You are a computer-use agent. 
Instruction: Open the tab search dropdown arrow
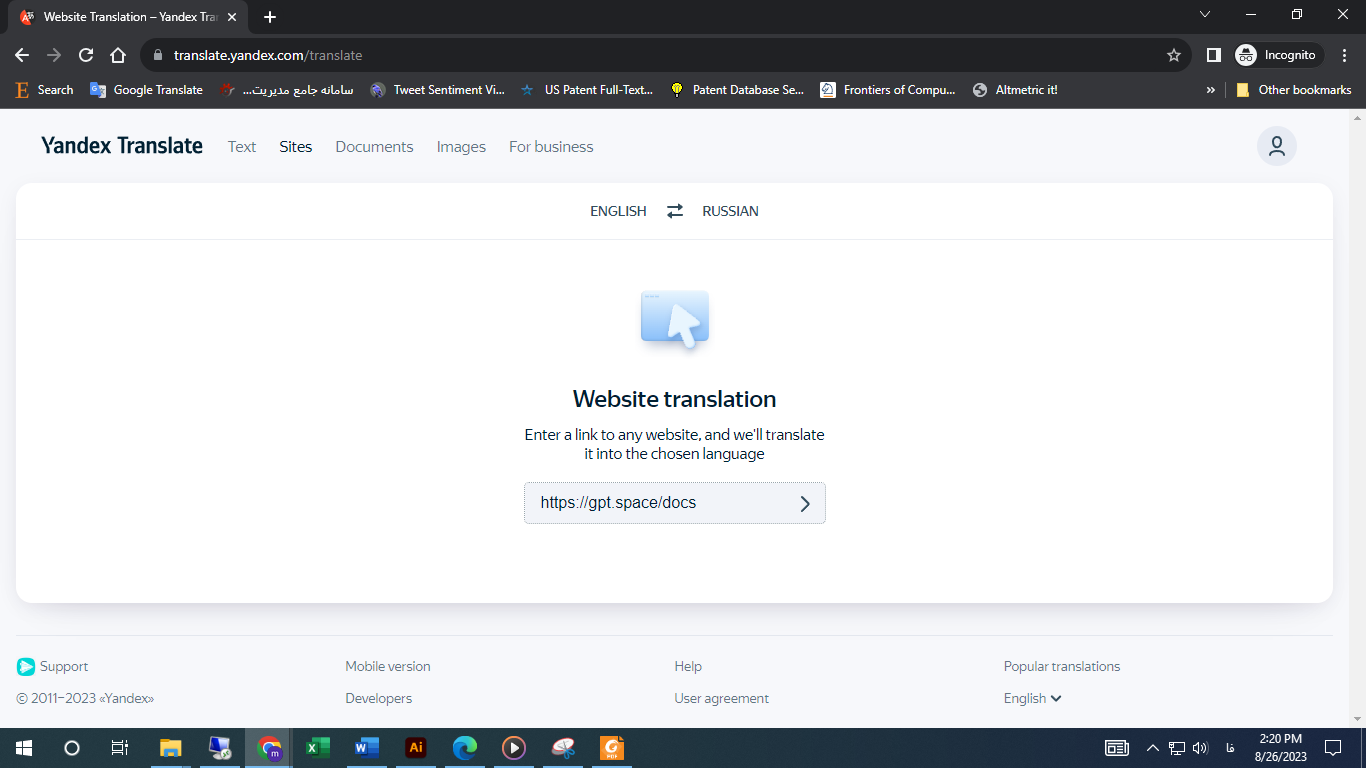pyautogui.click(x=1205, y=14)
